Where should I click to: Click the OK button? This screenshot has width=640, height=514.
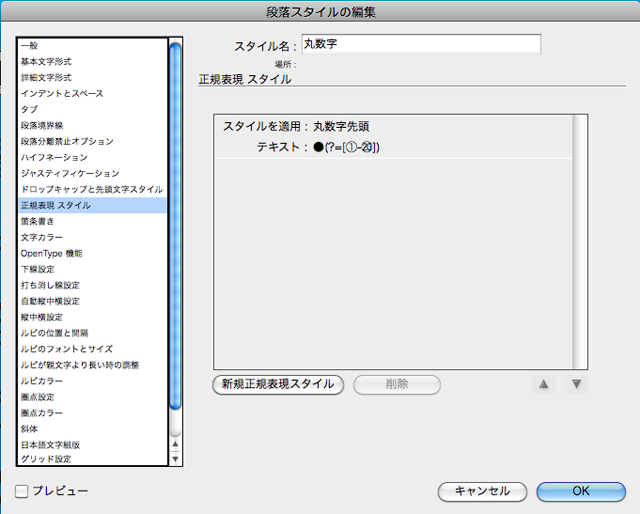[x=581, y=491]
